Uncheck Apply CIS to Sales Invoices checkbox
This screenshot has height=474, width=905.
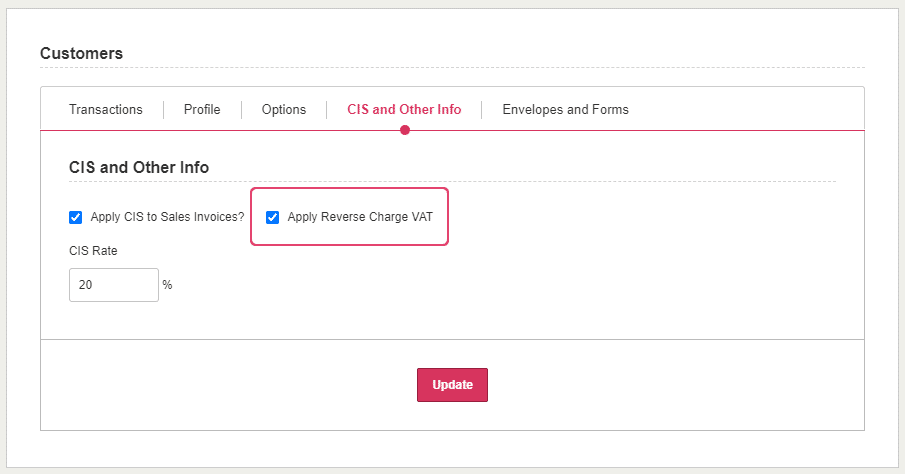(76, 217)
